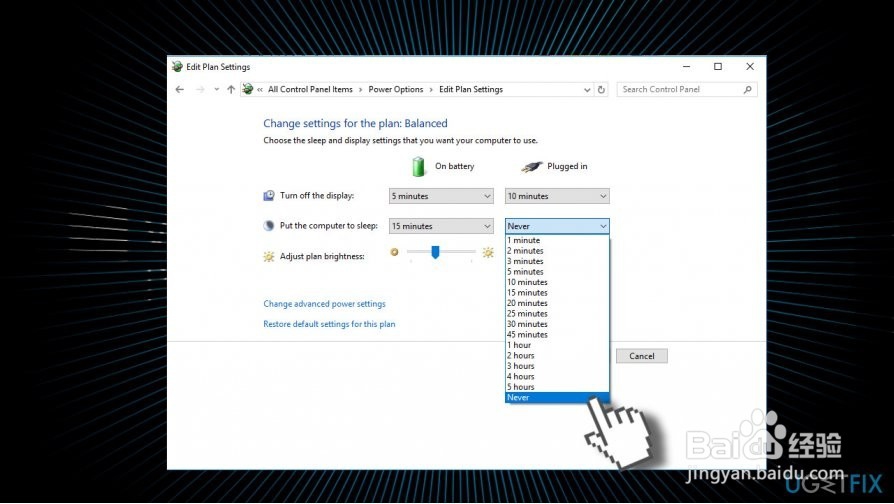Viewport: 894px width, 504px height.
Task: Click the Power Options icon in address bar
Action: 247,89
